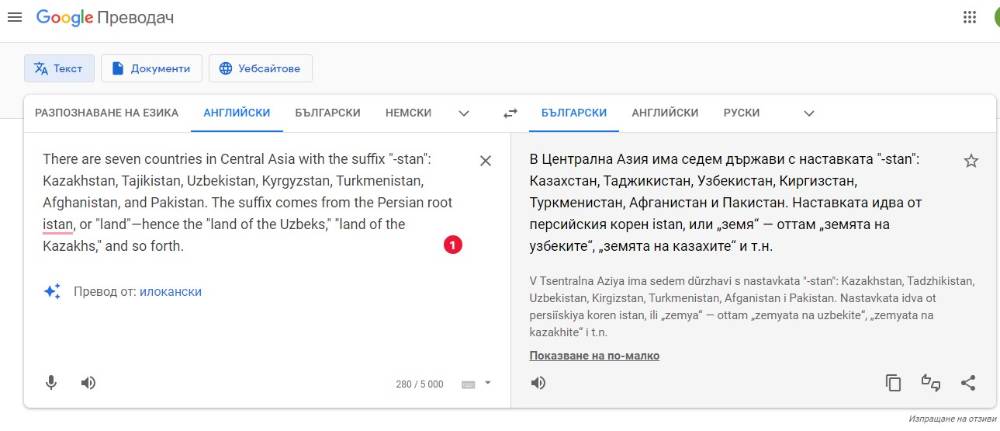Swap source and target languages
The width and height of the screenshot is (1000, 431).
tap(510, 113)
